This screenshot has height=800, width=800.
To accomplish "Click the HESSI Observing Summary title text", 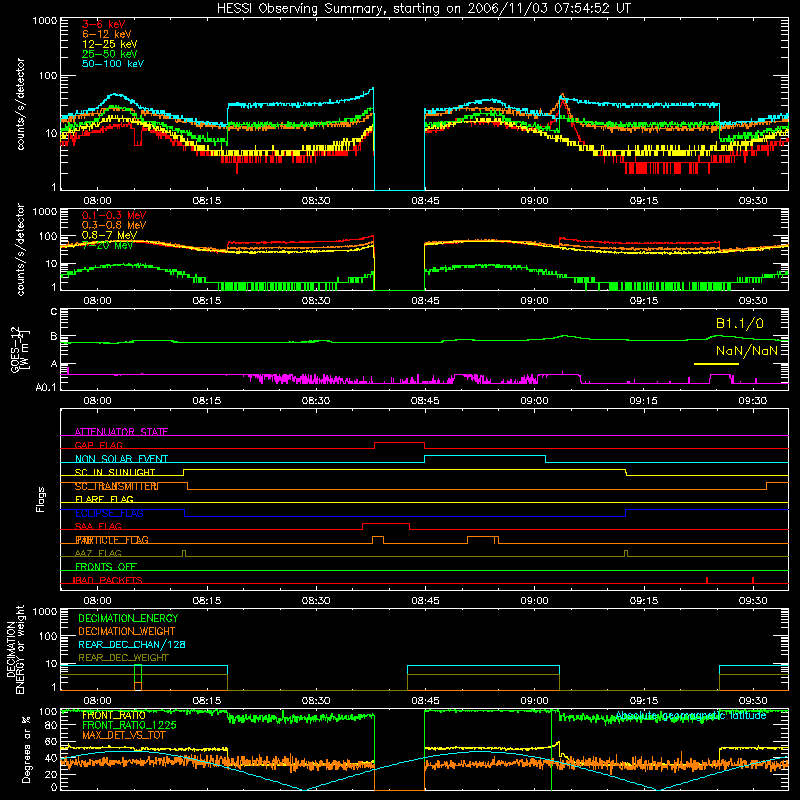I will pos(423,9).
